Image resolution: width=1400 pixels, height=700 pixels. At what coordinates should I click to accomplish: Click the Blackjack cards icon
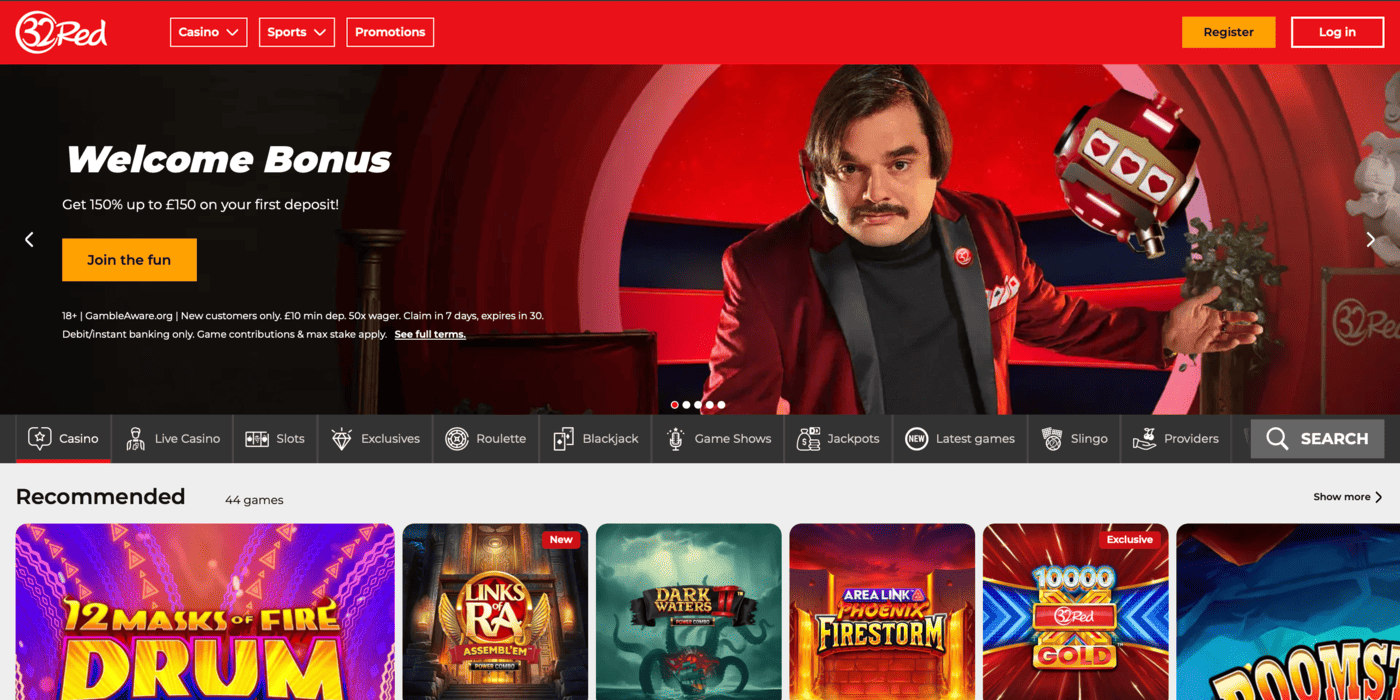(563, 439)
